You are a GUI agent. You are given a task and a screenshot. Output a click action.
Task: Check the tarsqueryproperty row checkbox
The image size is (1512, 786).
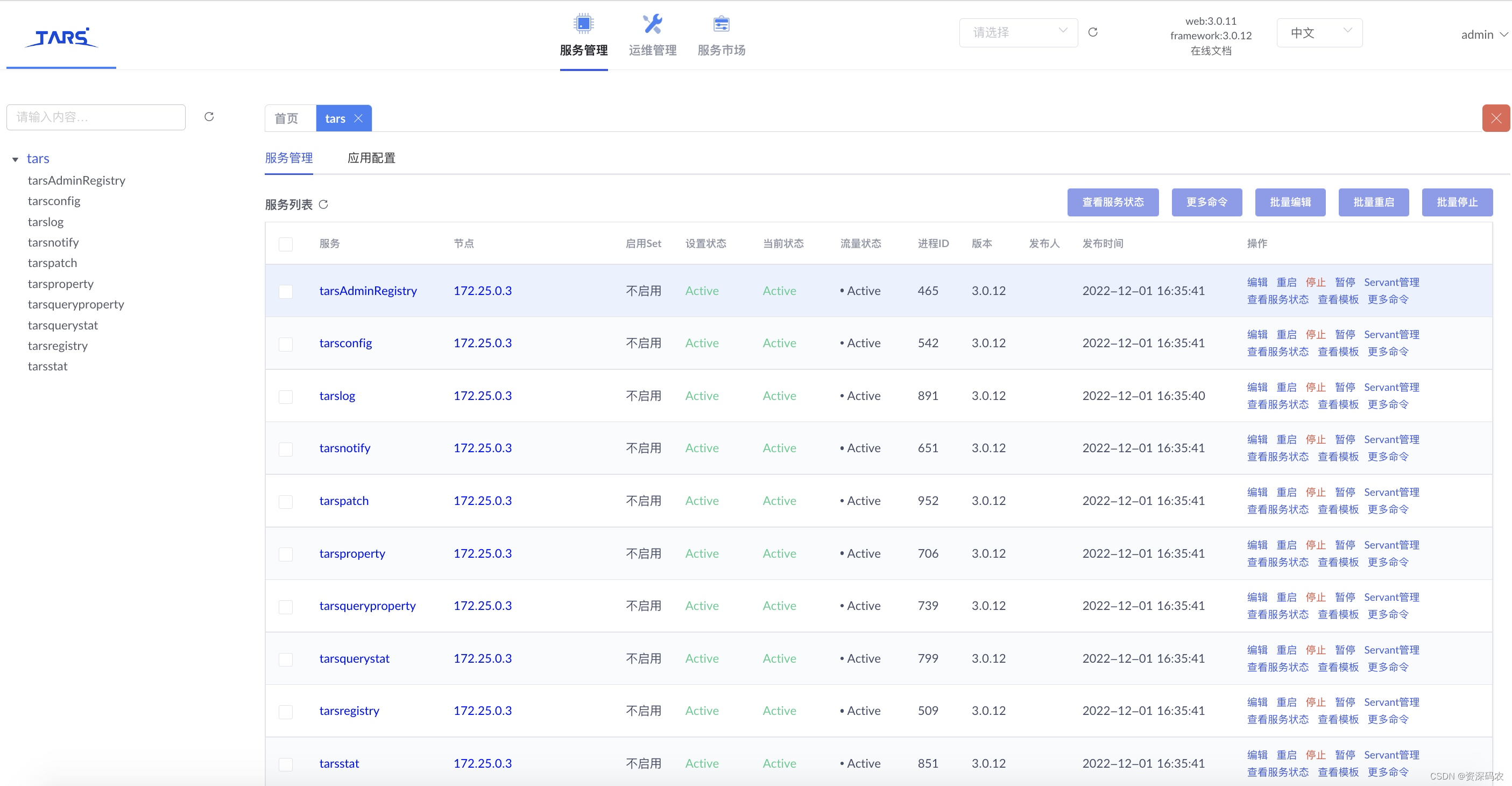click(286, 606)
